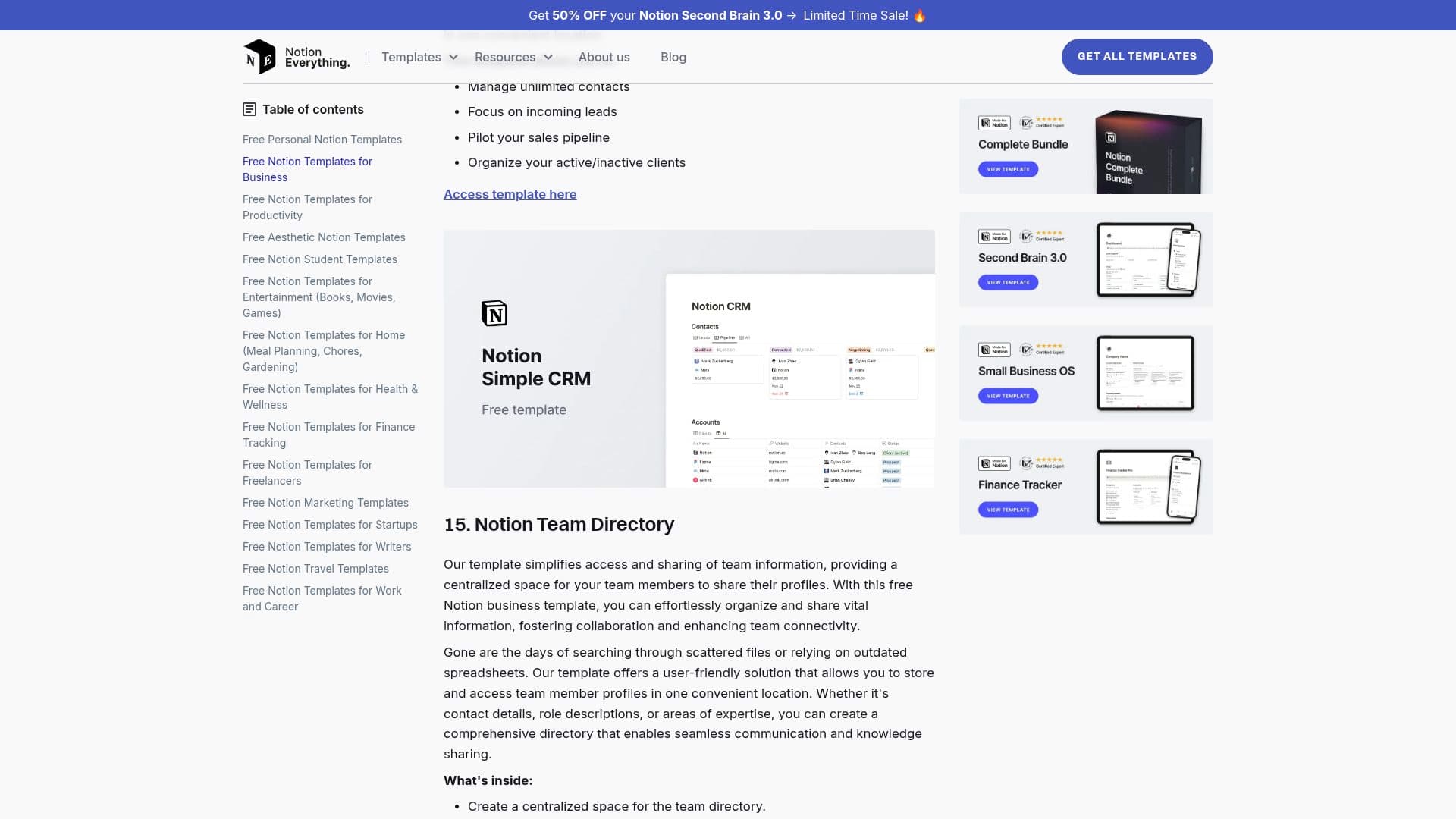Go to About us page

tap(604, 57)
